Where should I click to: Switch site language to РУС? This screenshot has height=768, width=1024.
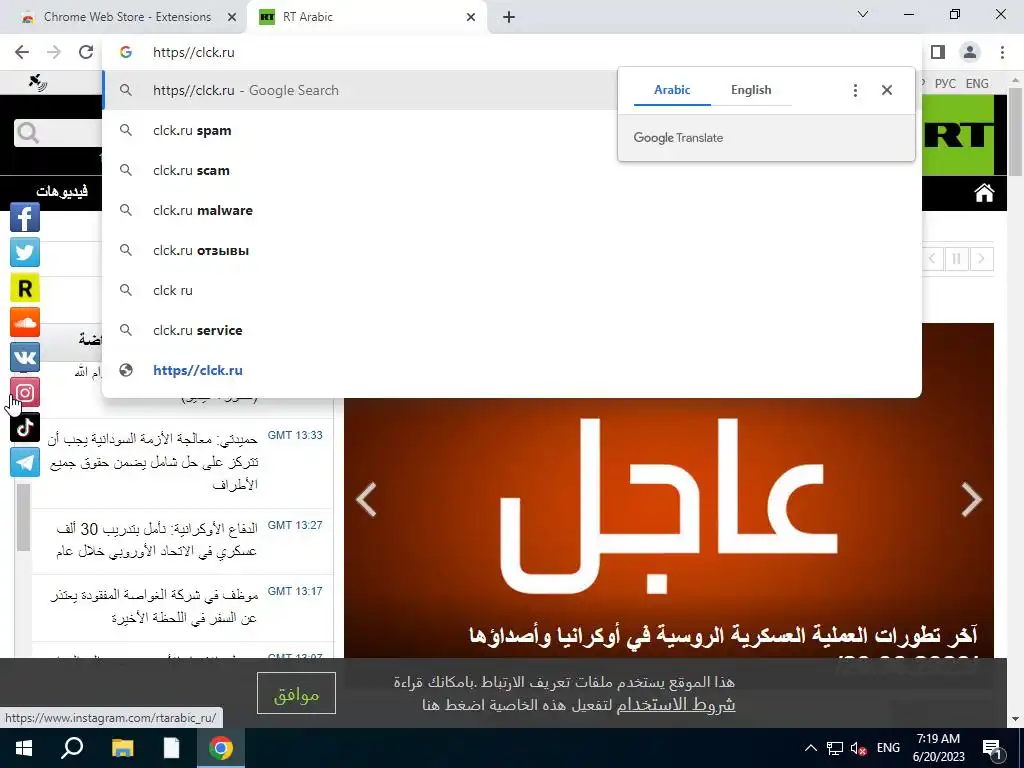coord(945,84)
